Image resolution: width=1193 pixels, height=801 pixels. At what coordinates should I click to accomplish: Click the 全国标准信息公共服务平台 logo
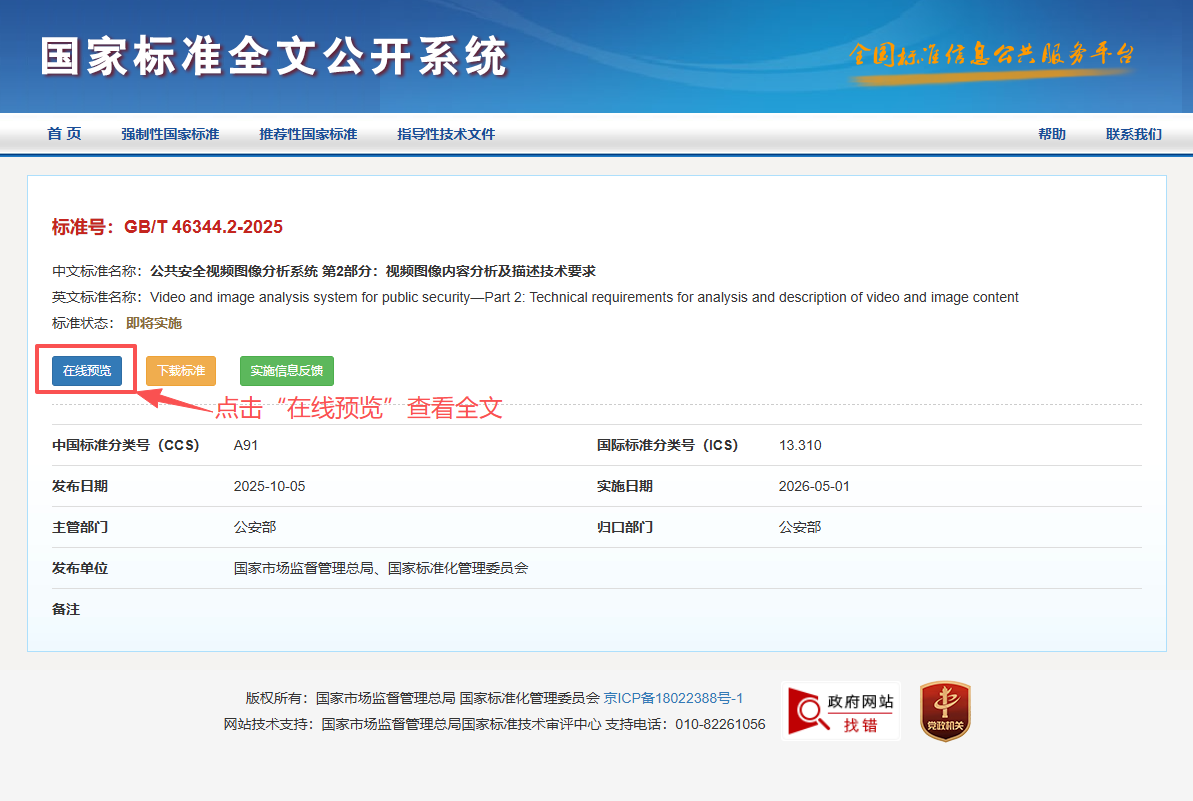[x=991, y=55]
